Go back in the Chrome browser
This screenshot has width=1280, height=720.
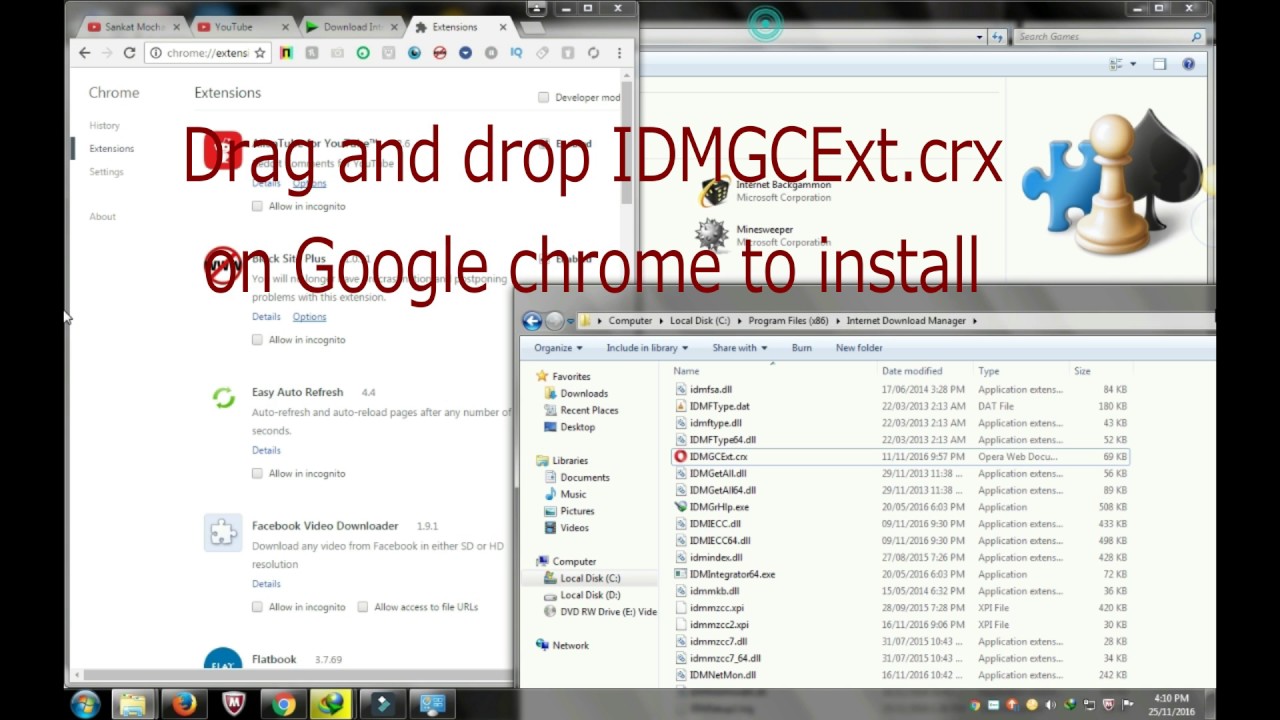point(85,53)
